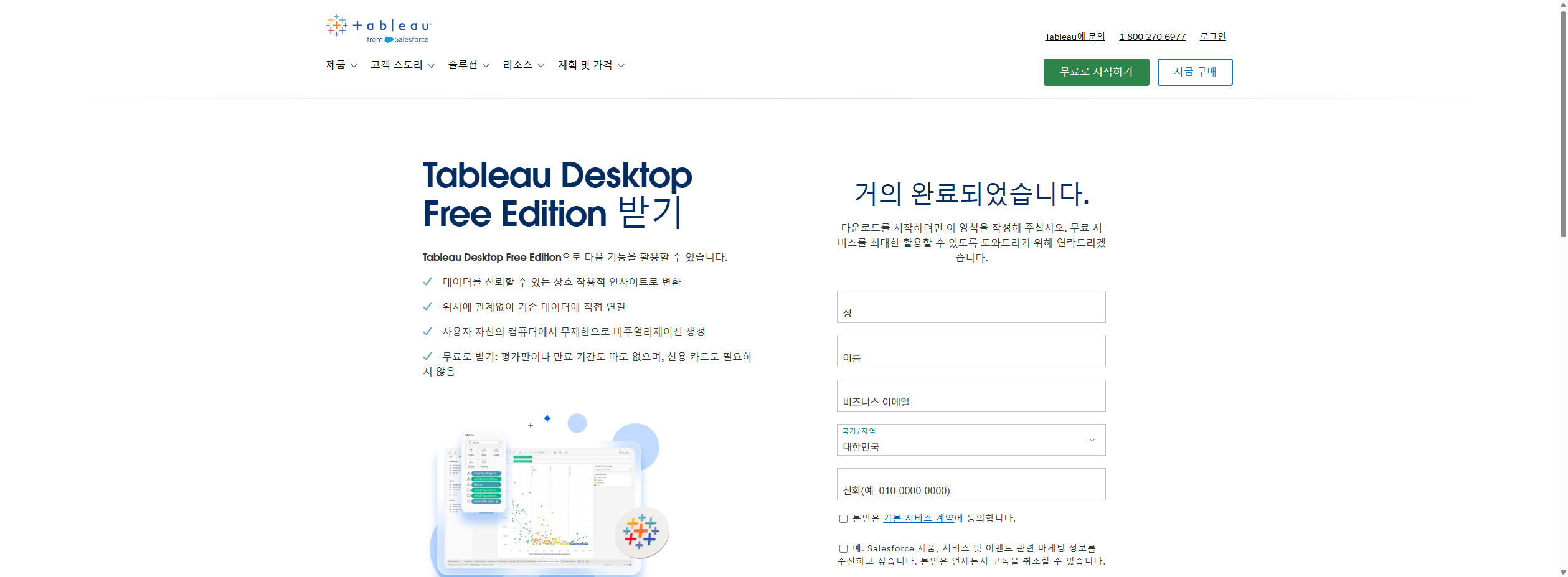Click the heading 거의 완료되었습니다.
Image resolution: width=1568 pixels, height=577 pixels.
(971, 194)
